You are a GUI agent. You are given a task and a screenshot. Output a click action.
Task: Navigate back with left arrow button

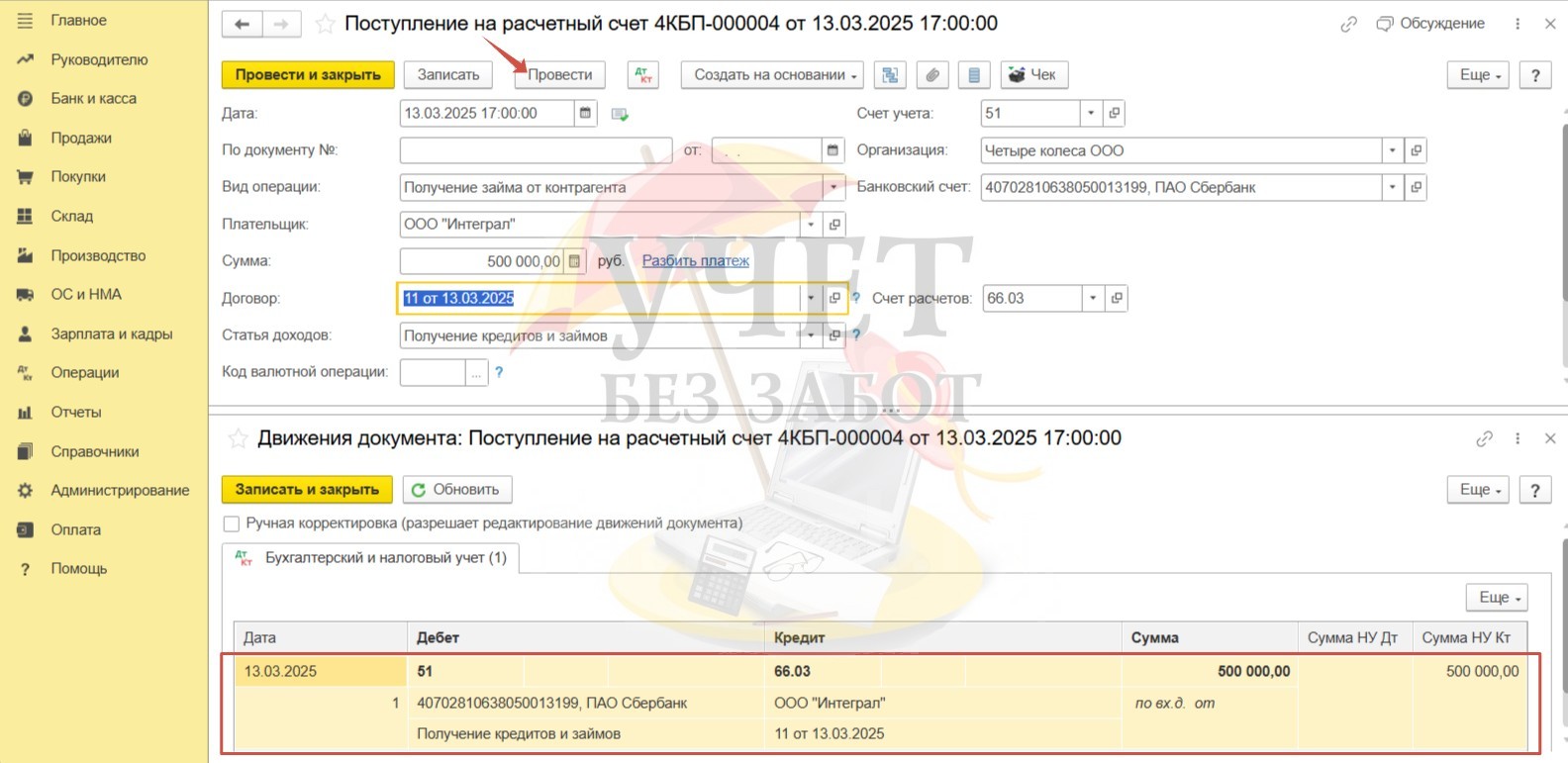[x=243, y=24]
